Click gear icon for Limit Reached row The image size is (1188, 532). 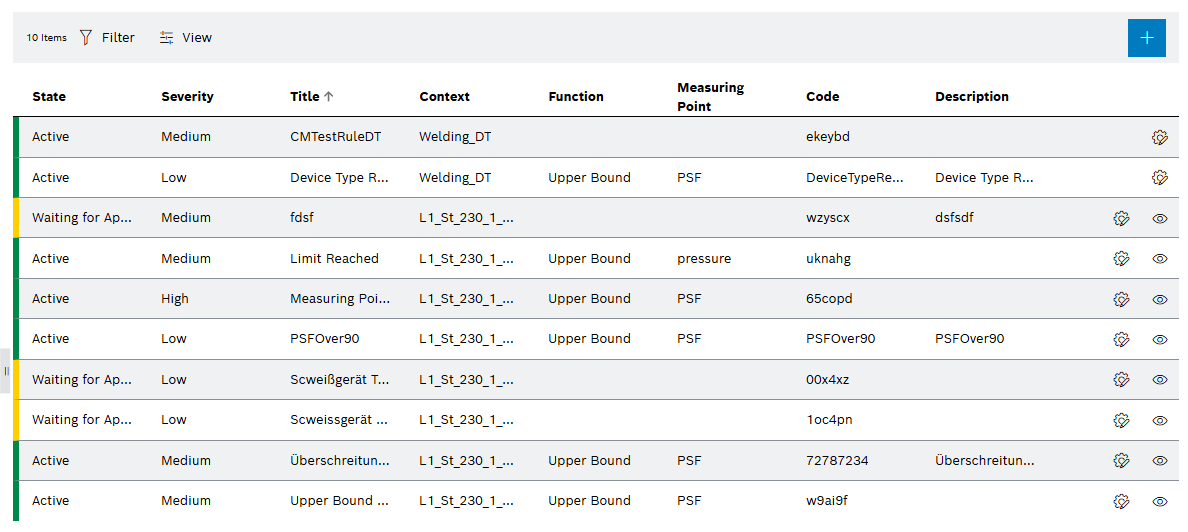(x=1121, y=259)
